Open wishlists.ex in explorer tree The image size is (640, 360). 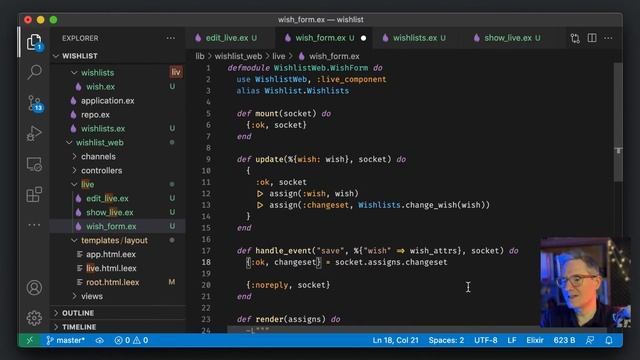coord(118,129)
